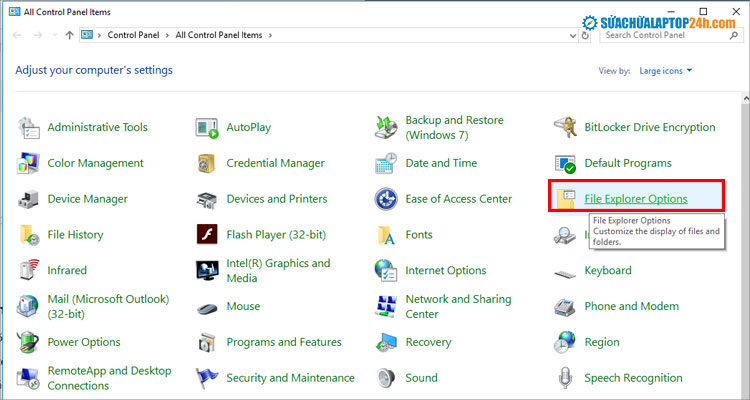750x400 pixels.
Task: Open the recent locations dropdown arrow
Action: [x=55, y=35]
